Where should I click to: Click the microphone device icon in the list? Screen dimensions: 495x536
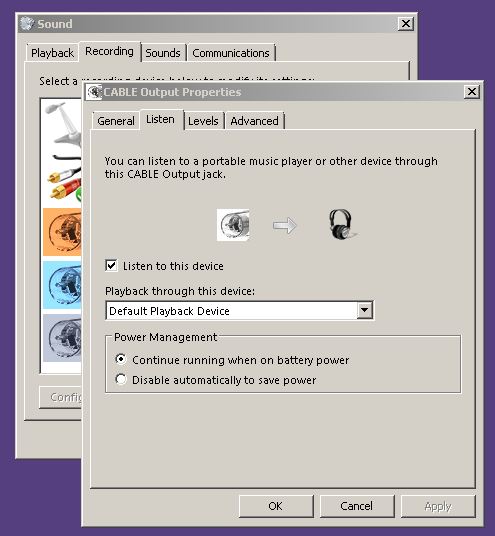(64, 122)
